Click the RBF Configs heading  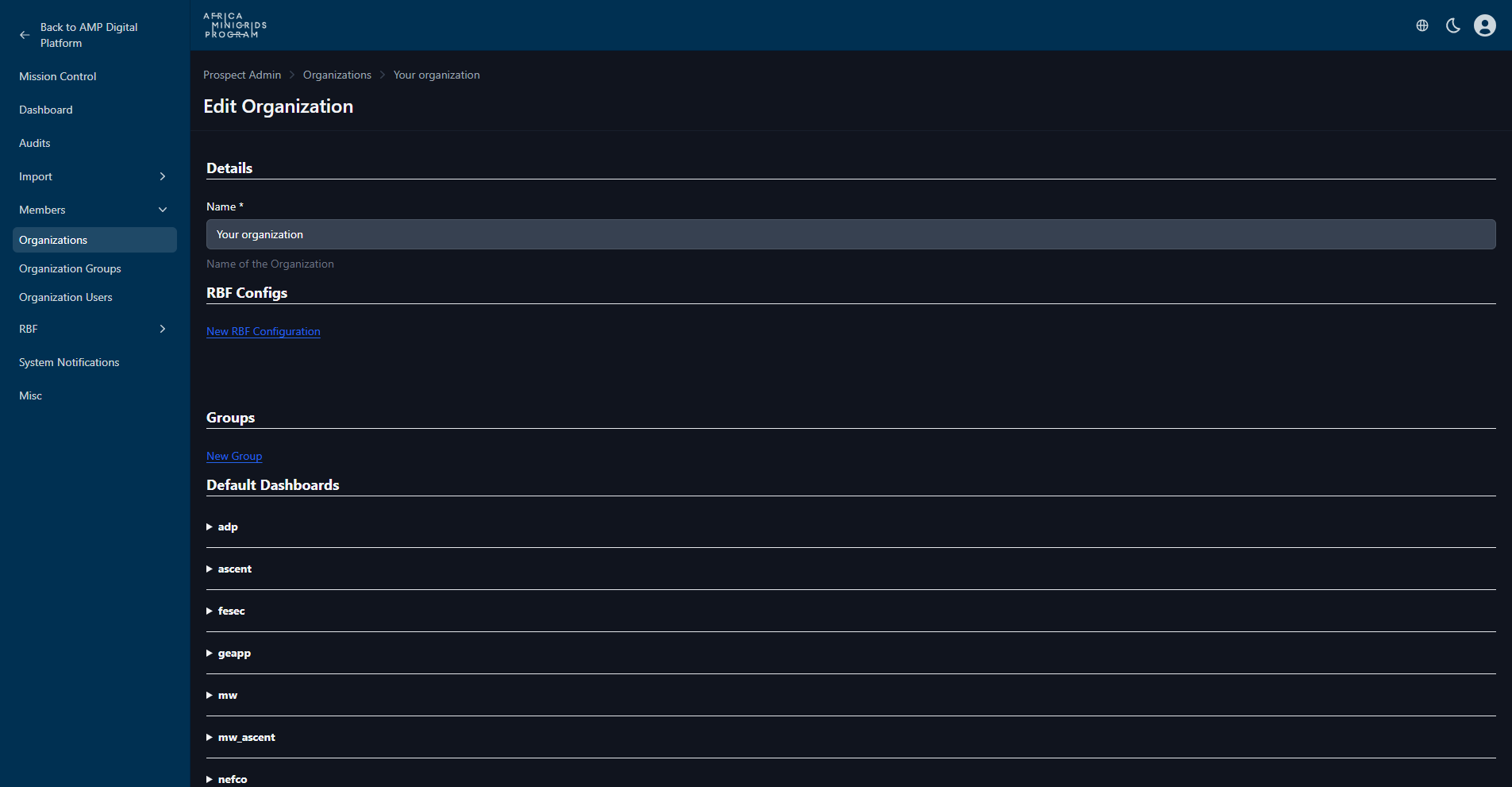pyautogui.click(x=247, y=293)
